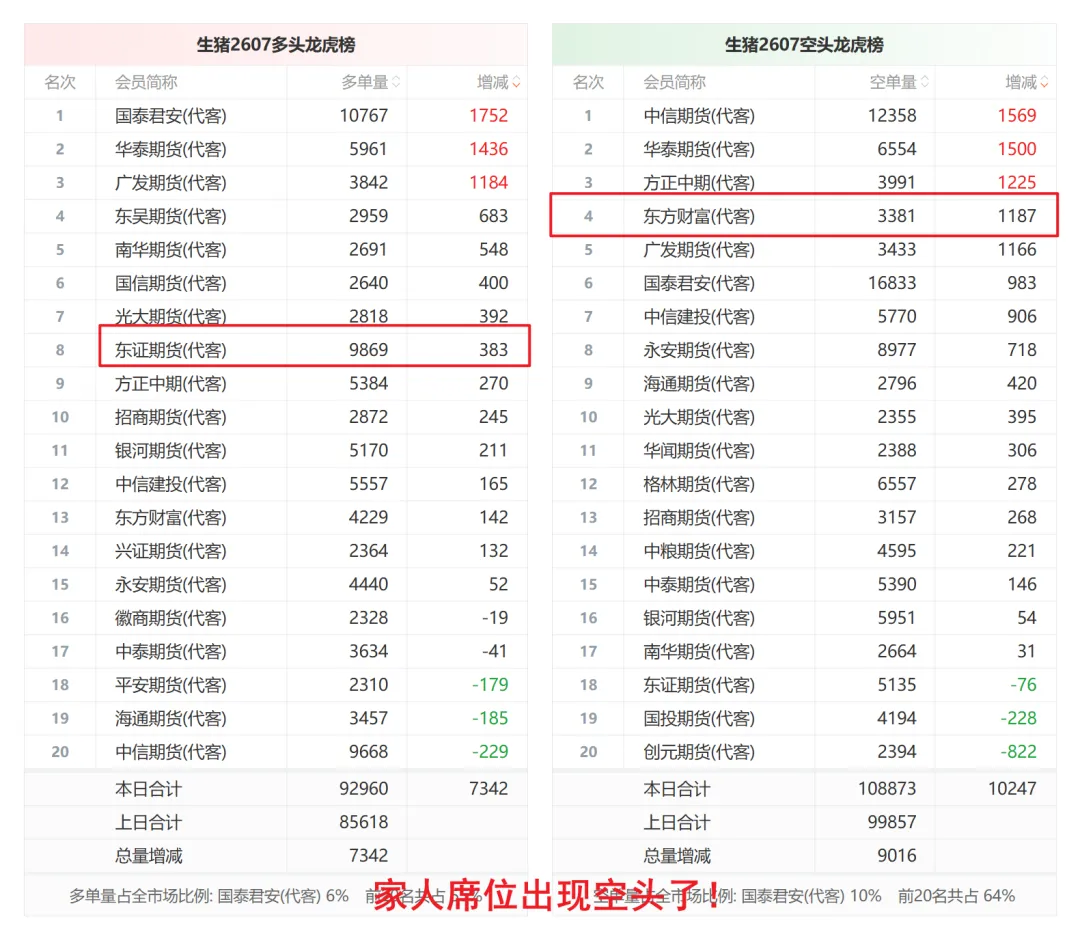The image size is (1080, 930).
Task: Click the red change value 1436
Action: pyautogui.click(x=488, y=149)
